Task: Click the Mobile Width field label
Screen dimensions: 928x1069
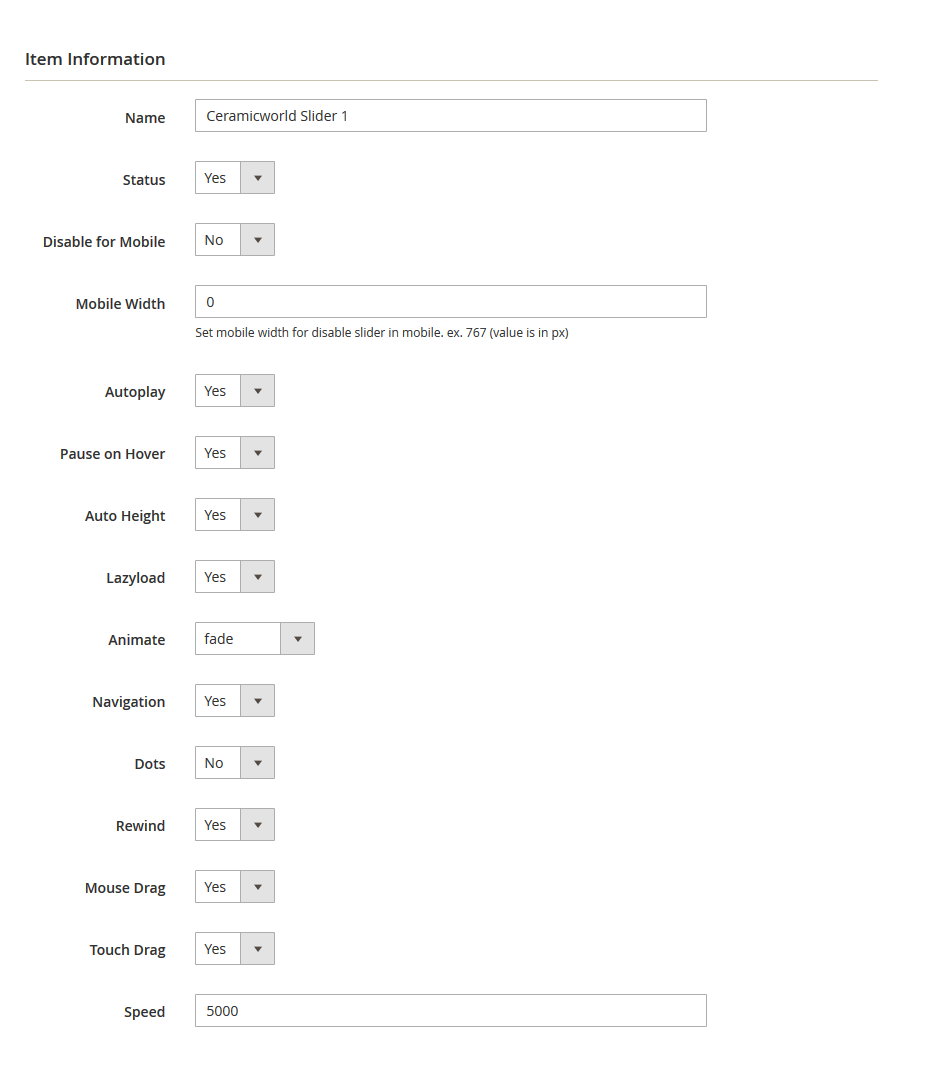Action: [x=120, y=304]
